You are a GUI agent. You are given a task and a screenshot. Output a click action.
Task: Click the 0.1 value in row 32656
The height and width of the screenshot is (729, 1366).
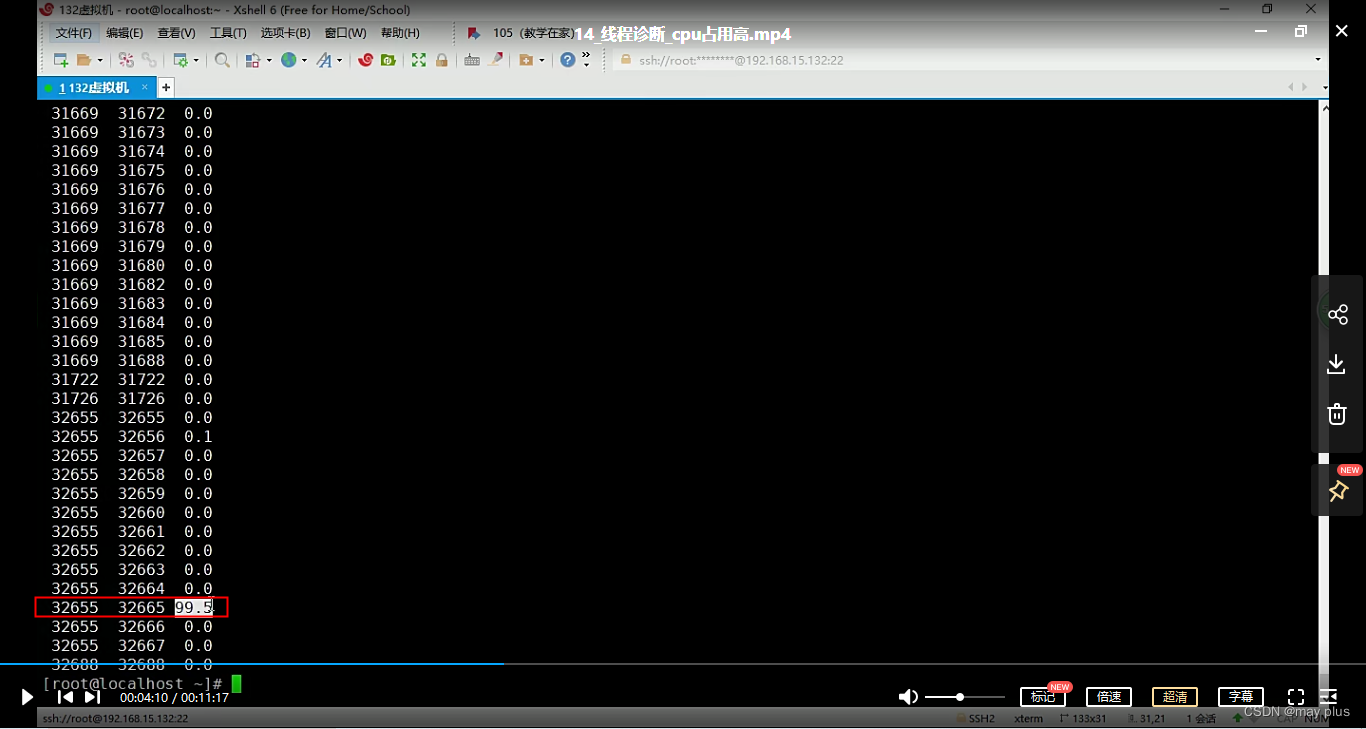[x=198, y=437]
